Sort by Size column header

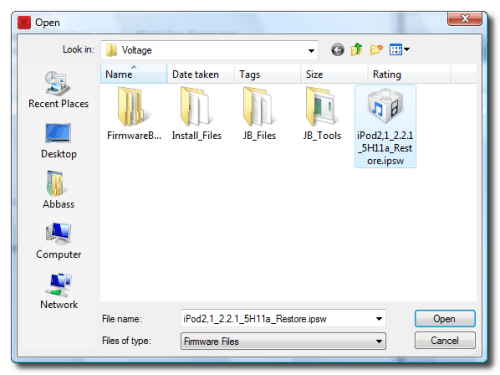point(334,74)
